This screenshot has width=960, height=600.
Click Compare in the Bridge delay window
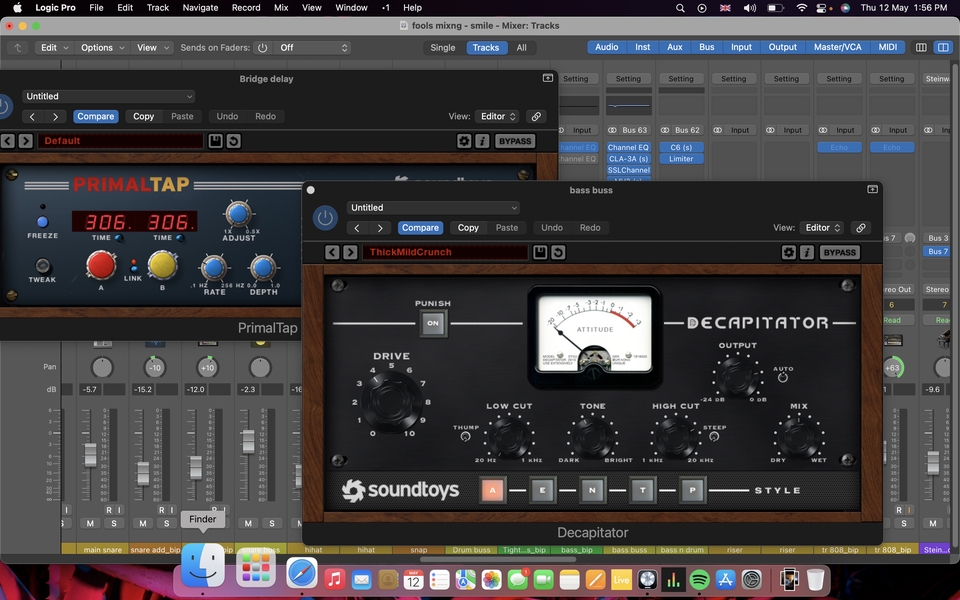pyautogui.click(x=96, y=116)
